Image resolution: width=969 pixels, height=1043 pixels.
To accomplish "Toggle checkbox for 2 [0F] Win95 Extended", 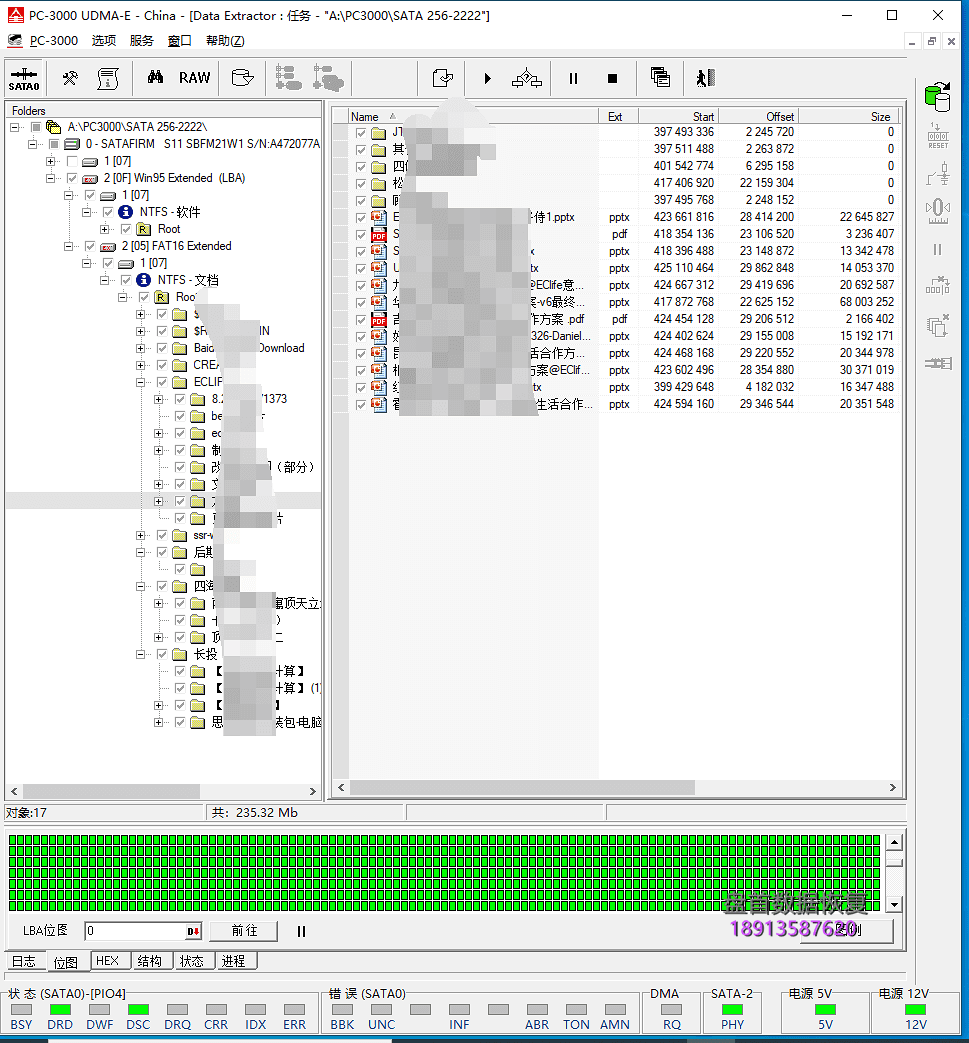I will (x=72, y=178).
